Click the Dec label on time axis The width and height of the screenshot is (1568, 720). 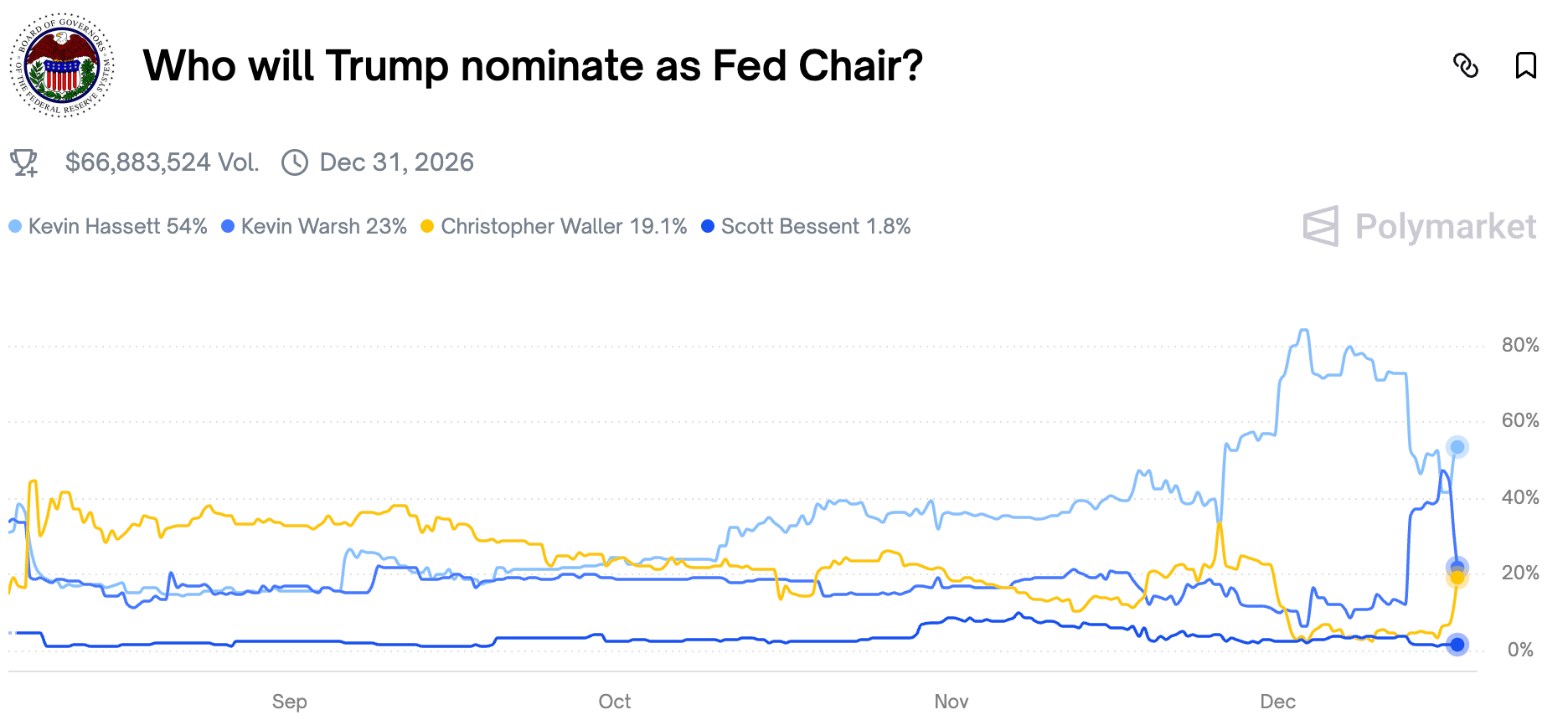[x=1277, y=702]
